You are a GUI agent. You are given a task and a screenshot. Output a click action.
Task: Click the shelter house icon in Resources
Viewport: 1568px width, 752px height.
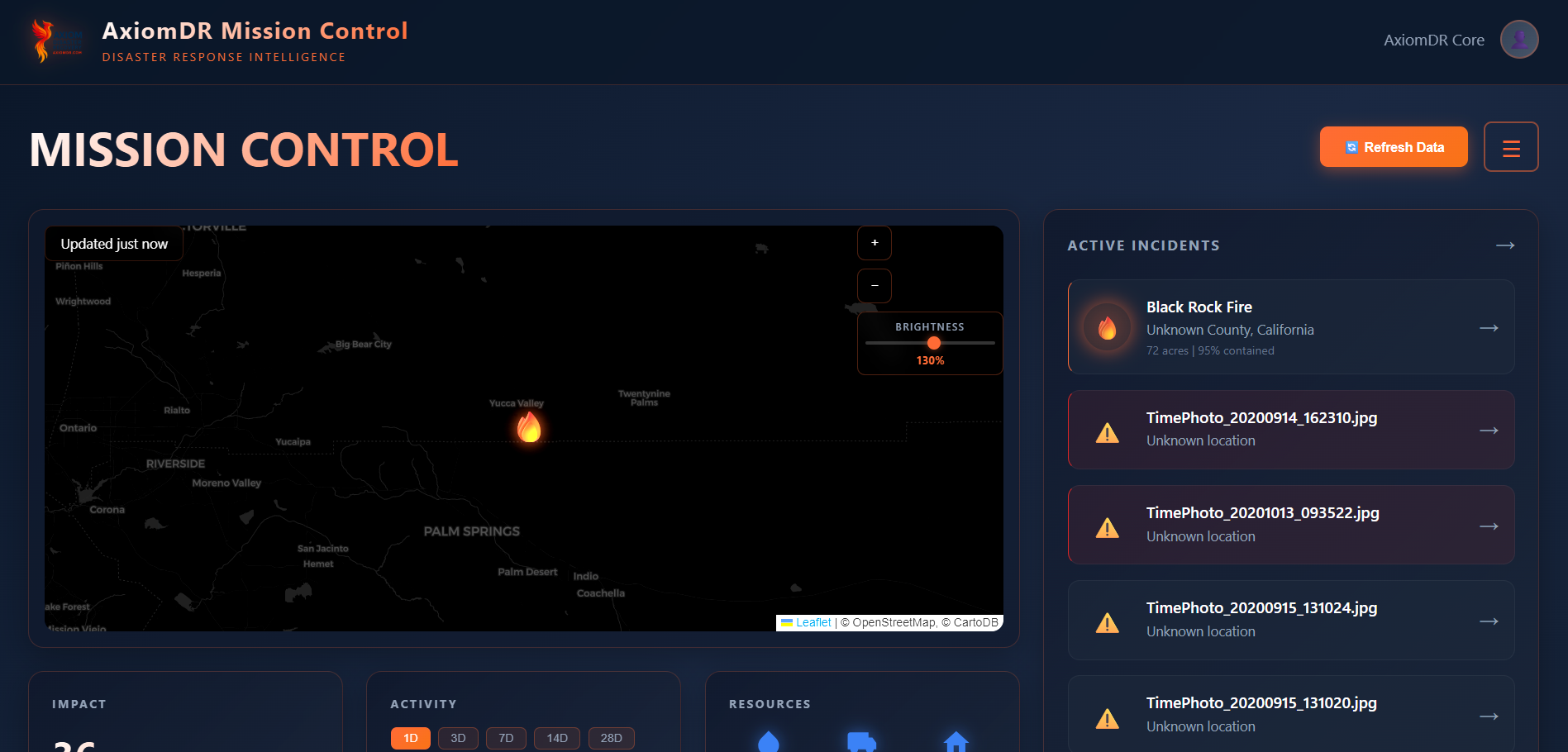tap(957, 741)
